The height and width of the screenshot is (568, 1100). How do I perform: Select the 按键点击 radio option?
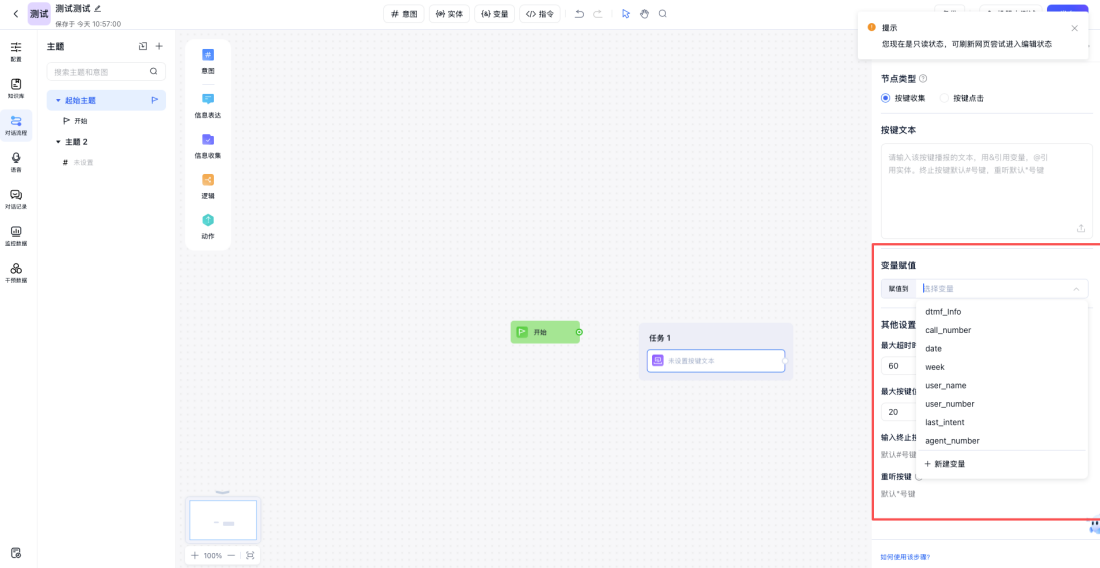944,98
